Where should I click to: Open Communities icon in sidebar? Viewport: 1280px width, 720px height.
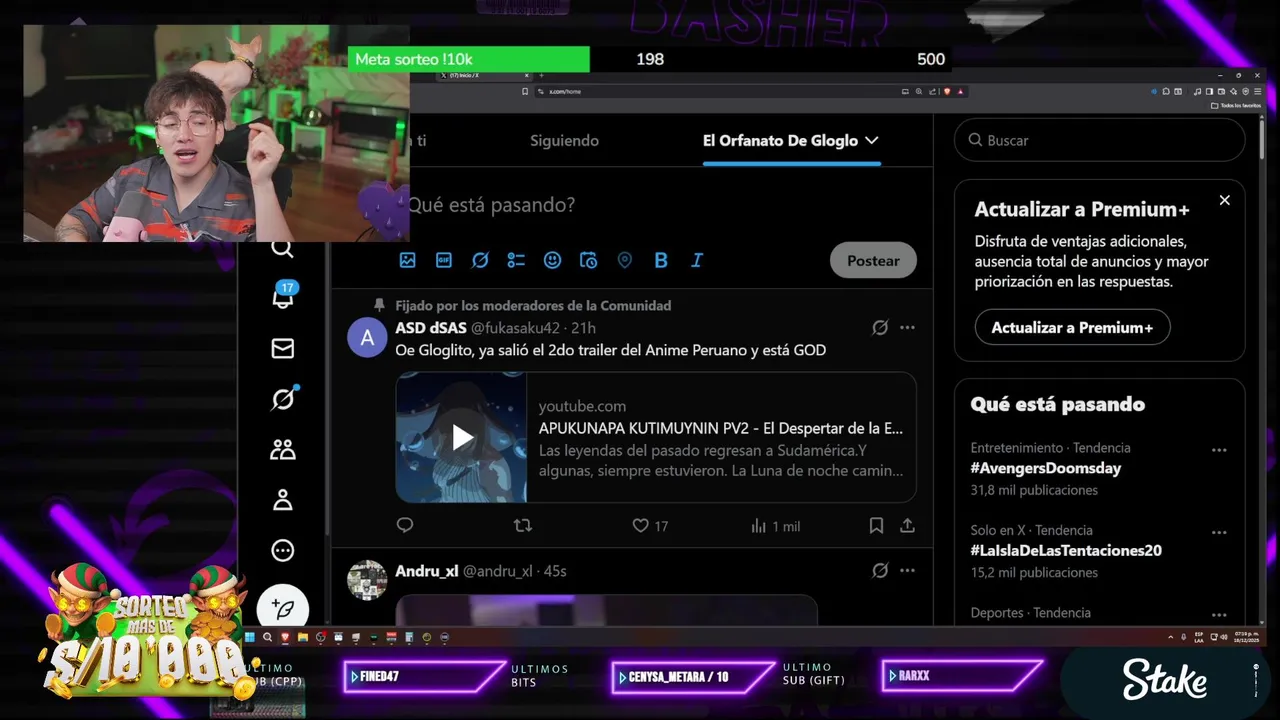283,450
